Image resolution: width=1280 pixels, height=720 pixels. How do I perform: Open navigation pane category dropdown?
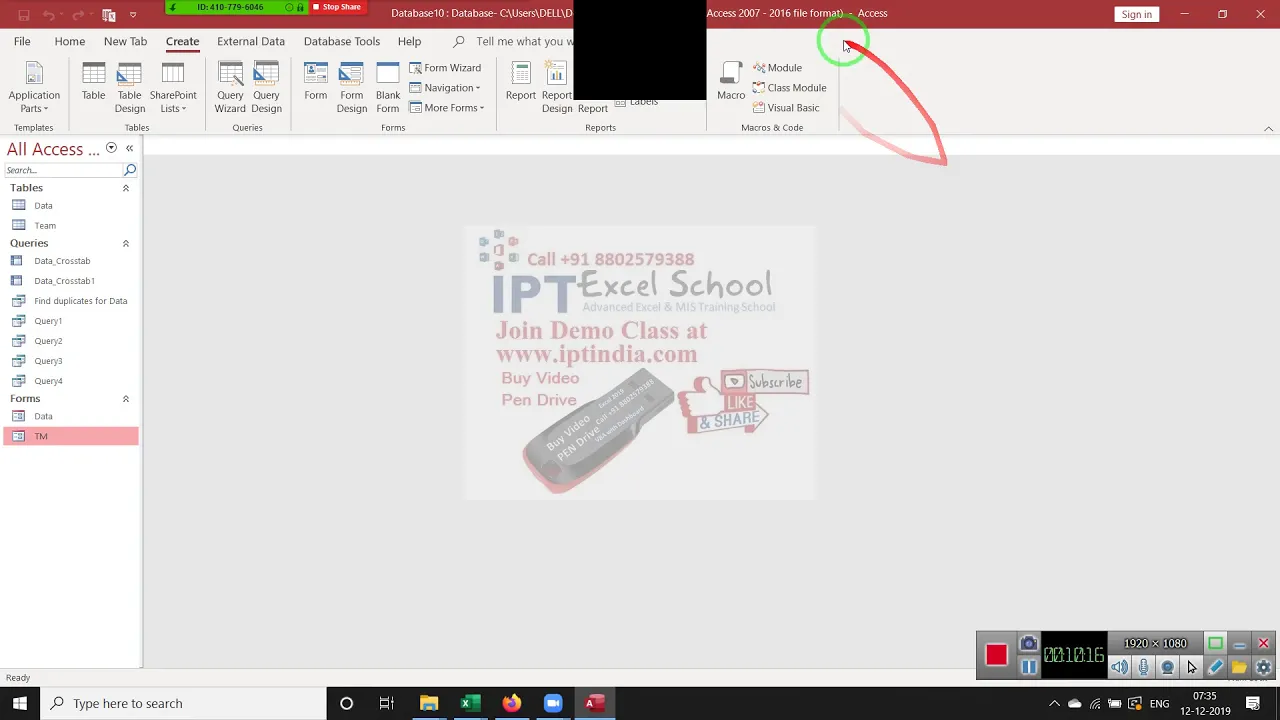point(111,148)
